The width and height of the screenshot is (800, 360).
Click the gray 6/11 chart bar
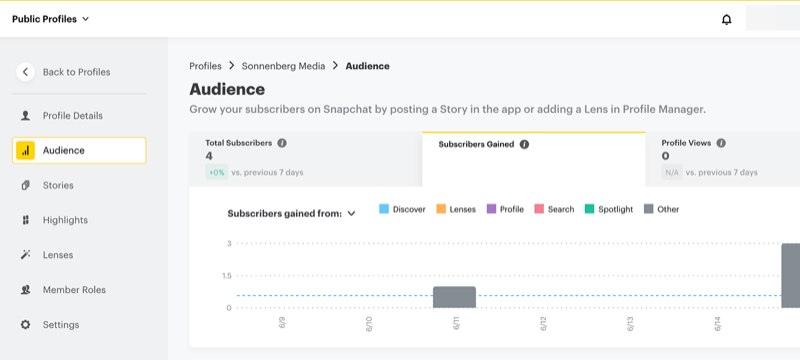pos(455,297)
